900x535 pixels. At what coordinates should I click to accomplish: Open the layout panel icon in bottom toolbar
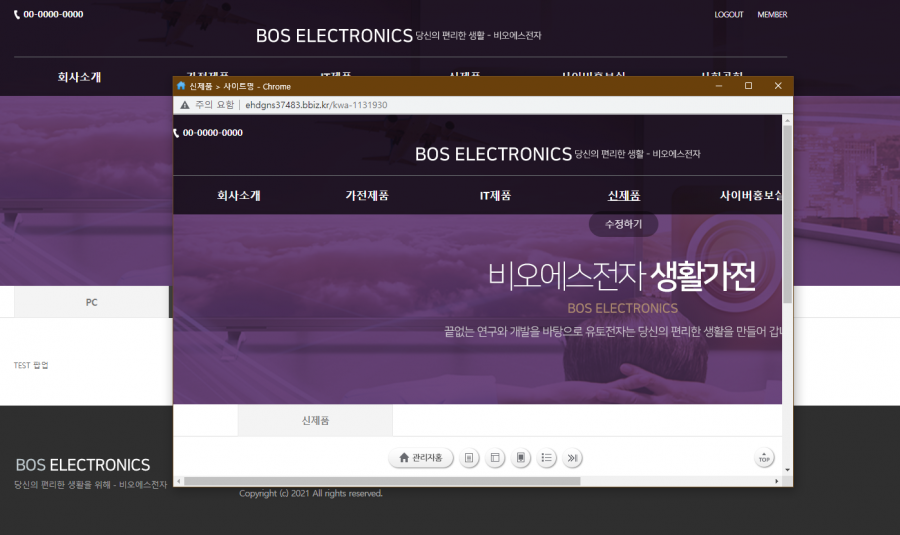coord(495,458)
